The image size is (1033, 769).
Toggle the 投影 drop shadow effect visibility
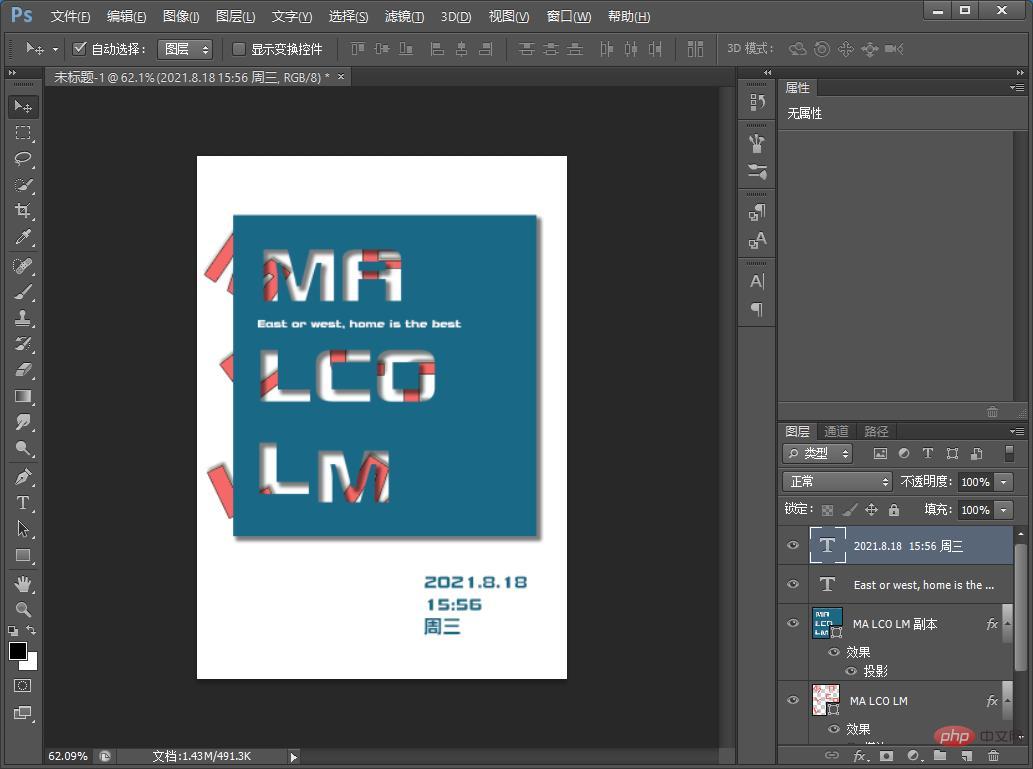(851, 671)
